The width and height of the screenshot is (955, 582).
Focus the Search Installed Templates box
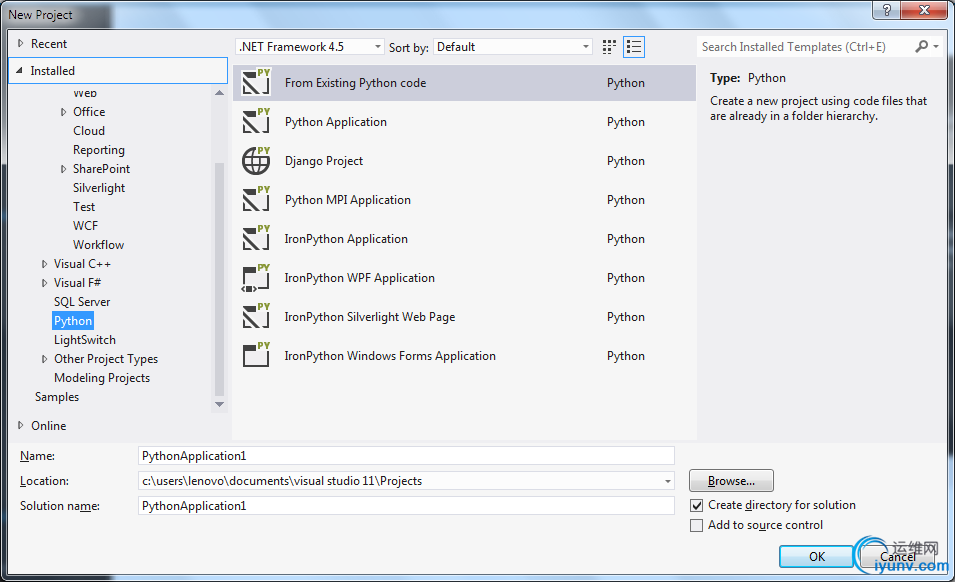click(805, 47)
